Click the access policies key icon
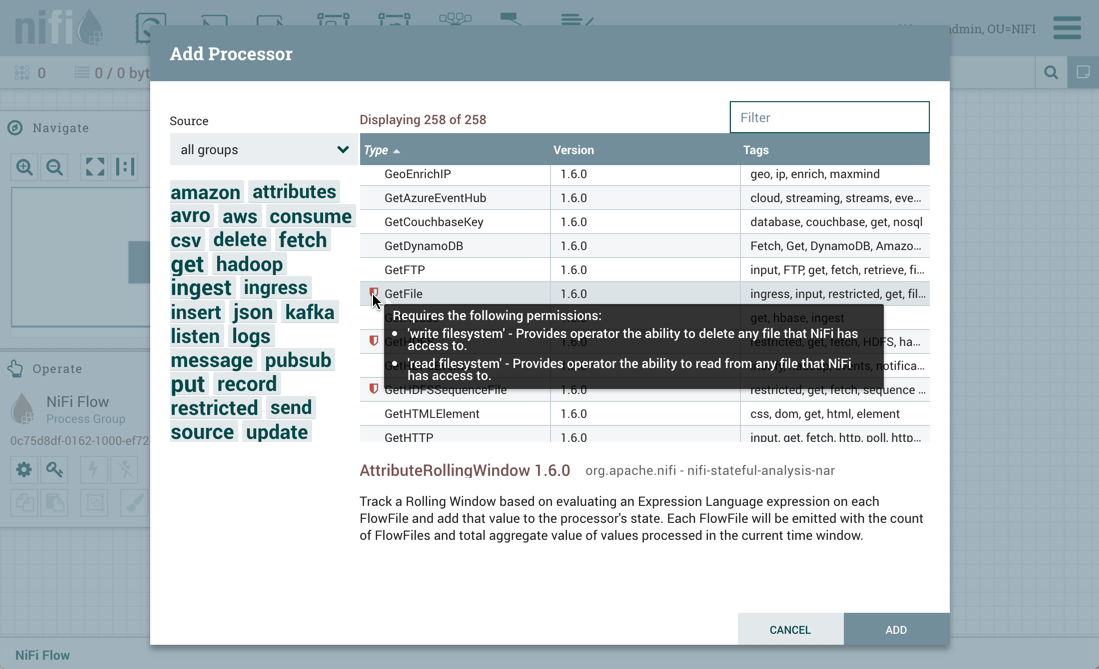This screenshot has height=669, width=1099. [55, 469]
